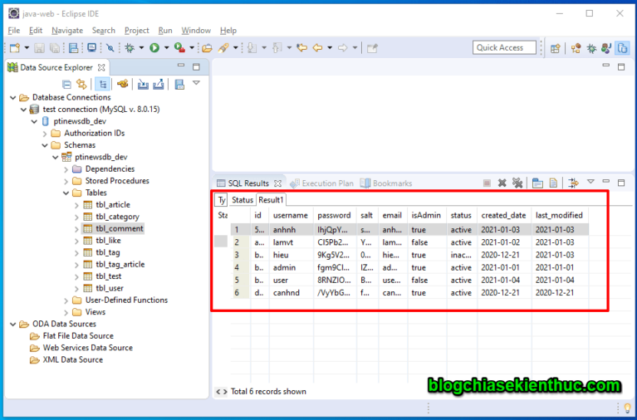Click the Run button in main toolbar
Viewport: 637px width, 420px height.
[155, 47]
